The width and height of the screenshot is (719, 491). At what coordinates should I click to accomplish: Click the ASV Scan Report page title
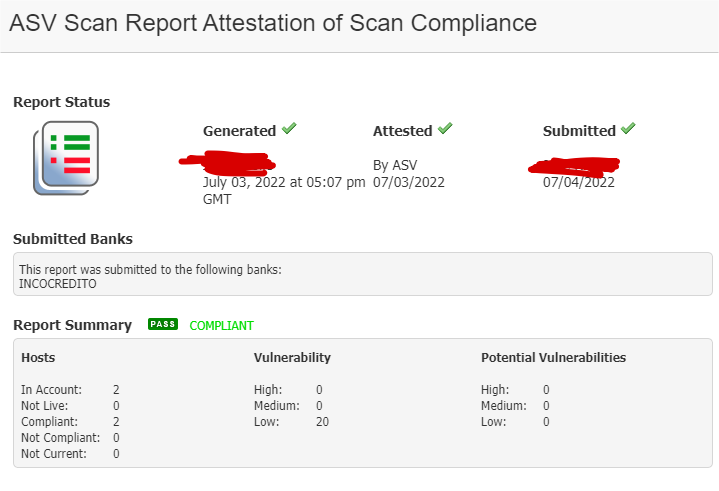(272, 23)
